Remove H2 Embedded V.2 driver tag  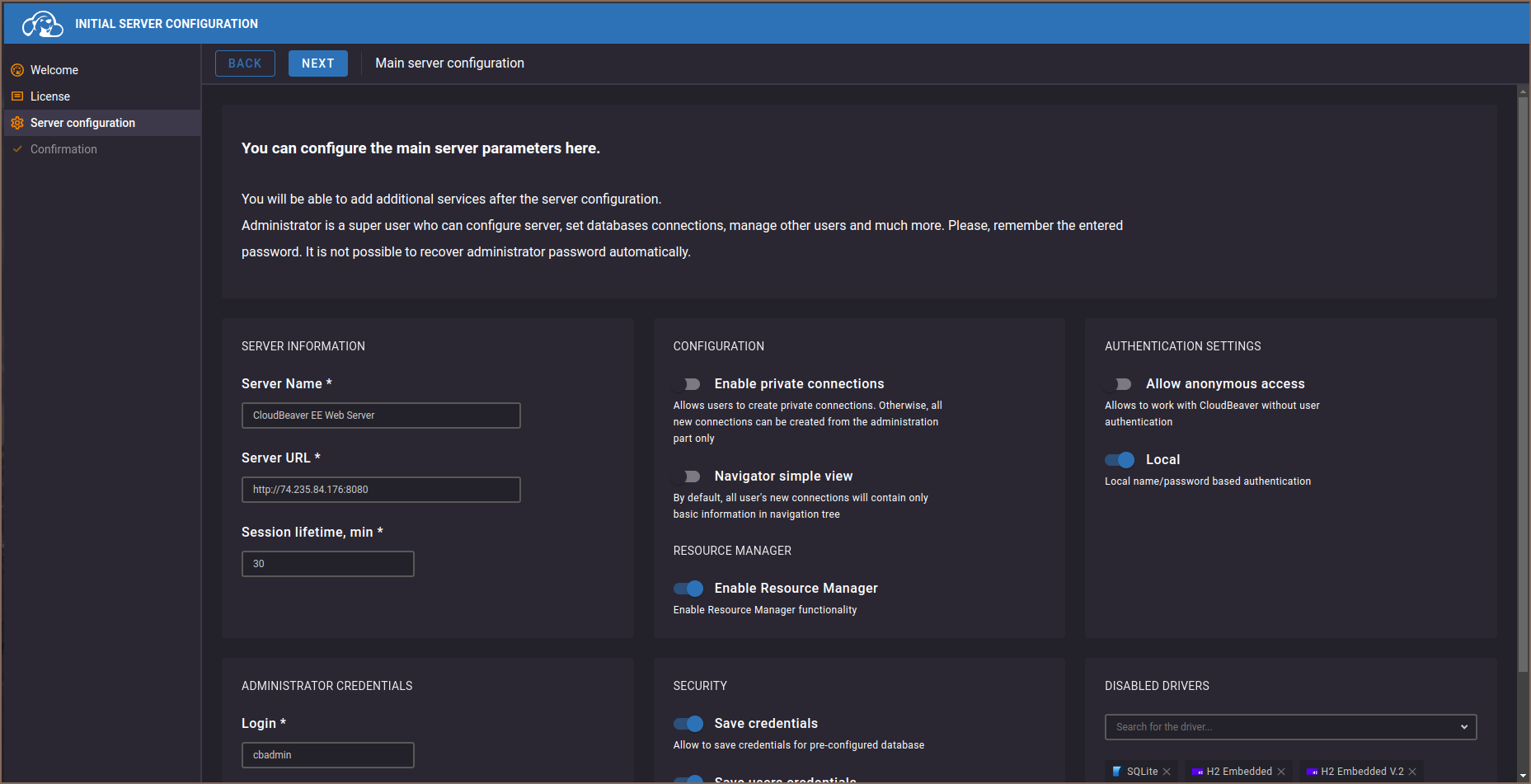click(1412, 772)
